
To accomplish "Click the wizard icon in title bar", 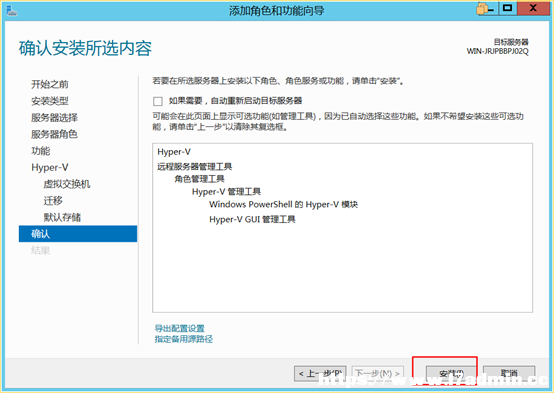I will (11, 10).
